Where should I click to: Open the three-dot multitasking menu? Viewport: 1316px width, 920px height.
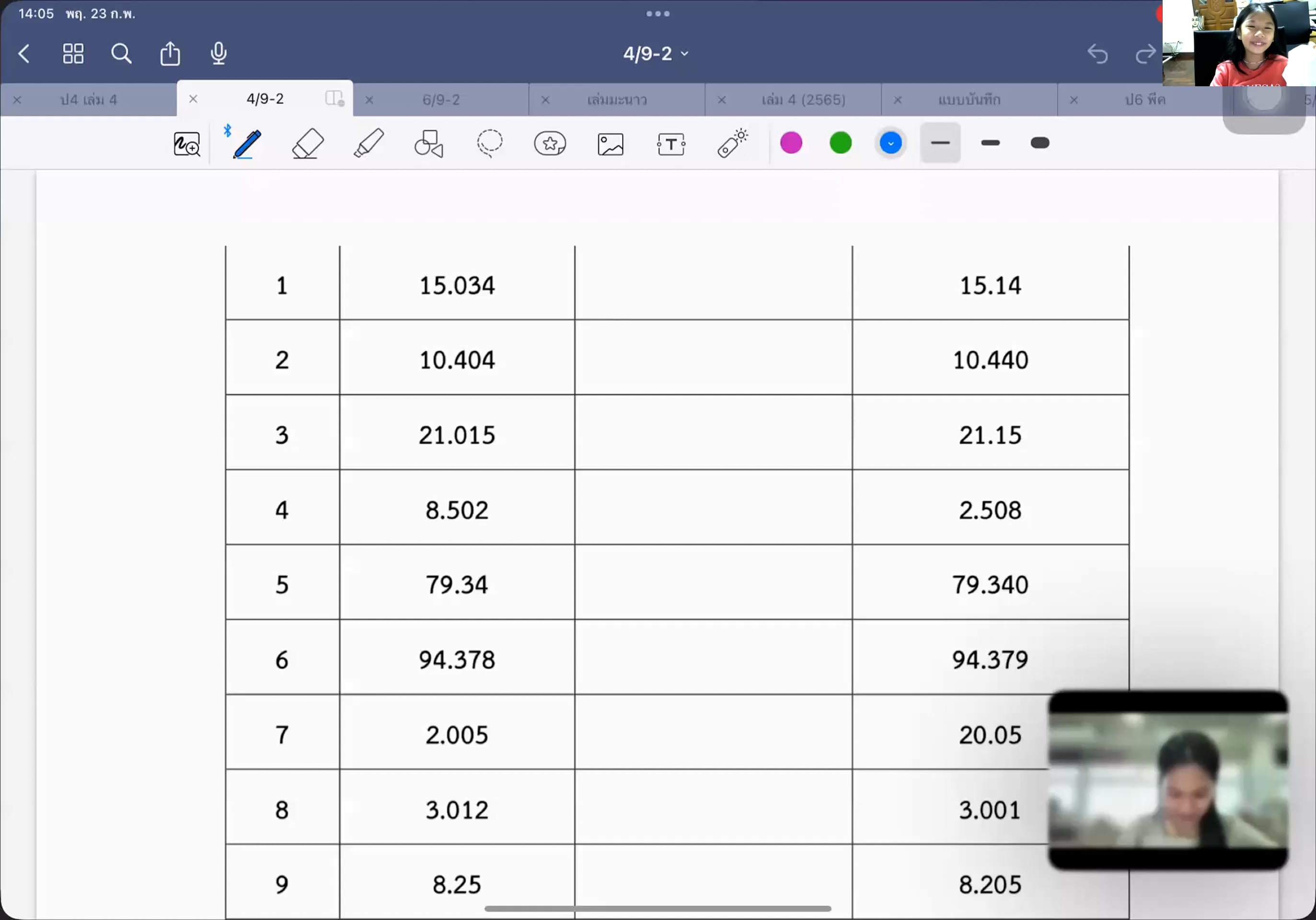click(658, 14)
